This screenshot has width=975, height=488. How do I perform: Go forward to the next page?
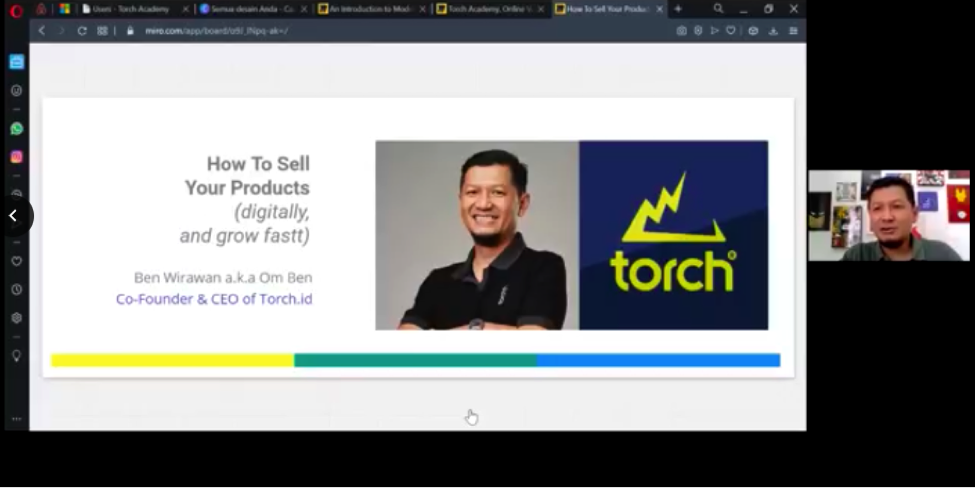pos(61,30)
